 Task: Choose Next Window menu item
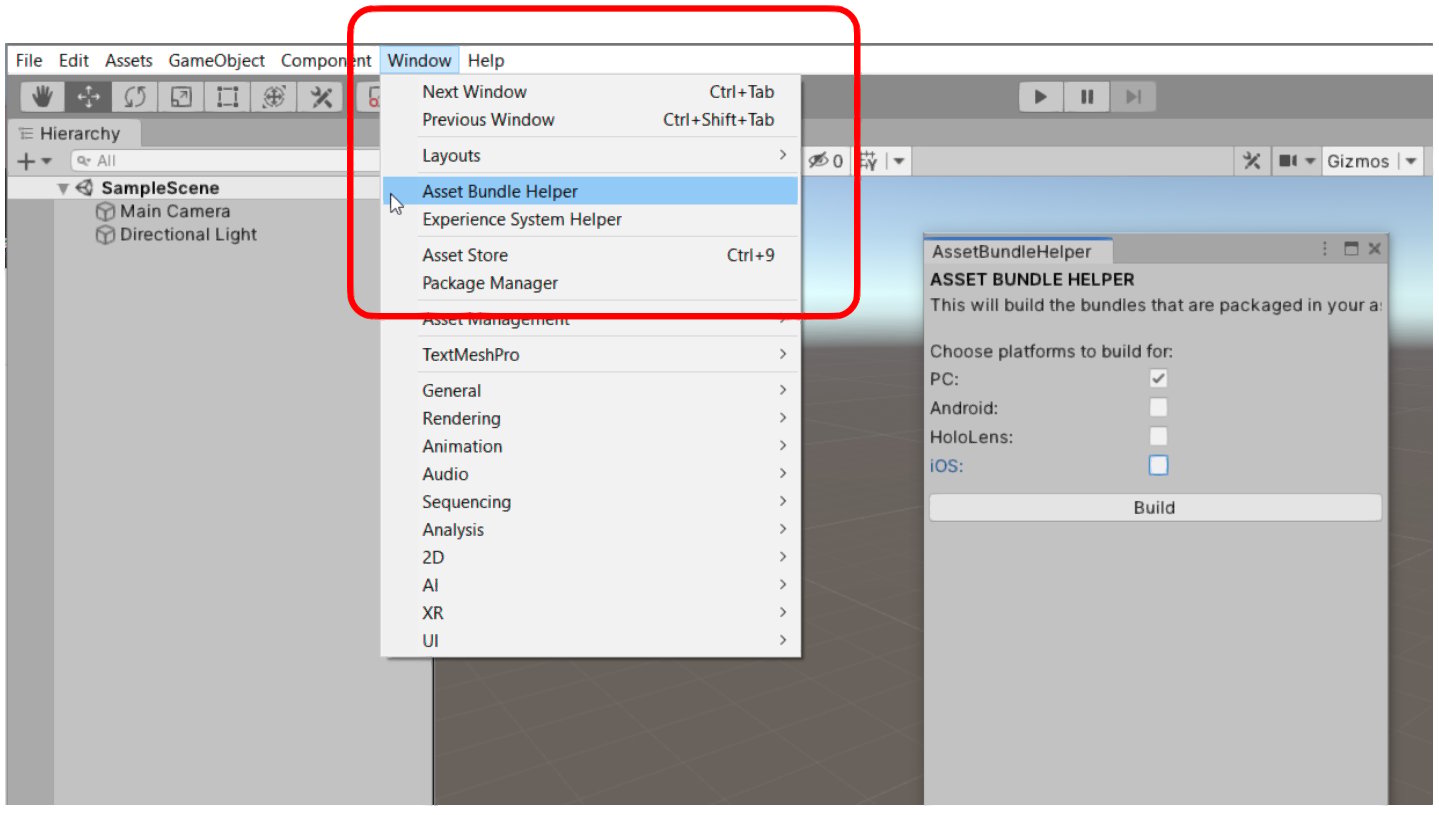pos(591,92)
